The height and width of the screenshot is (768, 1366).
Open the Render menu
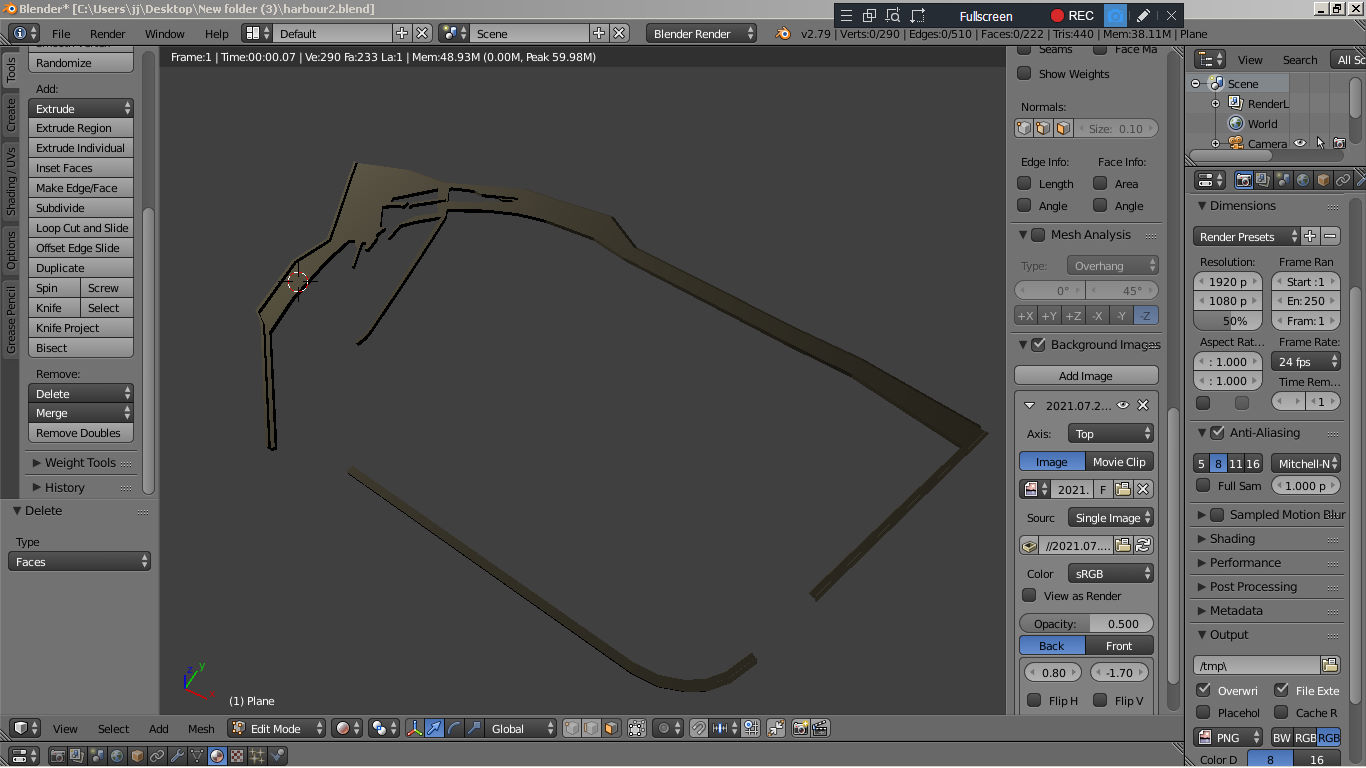click(107, 33)
